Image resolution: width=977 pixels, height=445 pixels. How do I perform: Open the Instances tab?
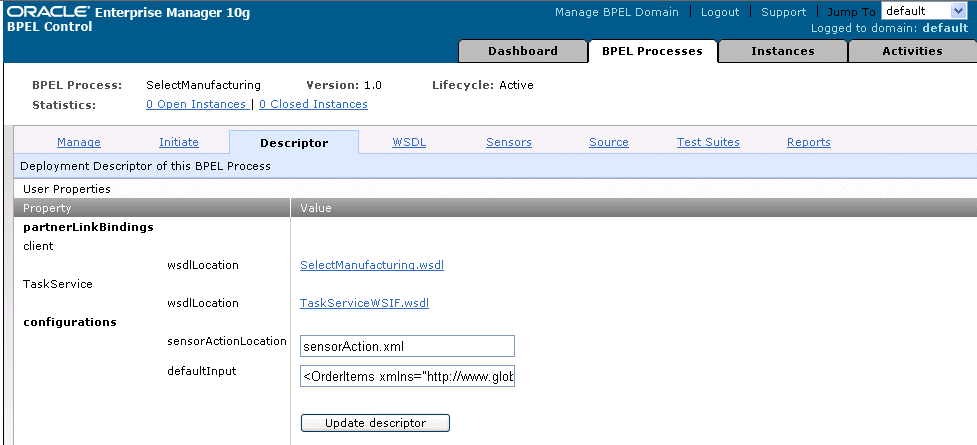point(783,51)
